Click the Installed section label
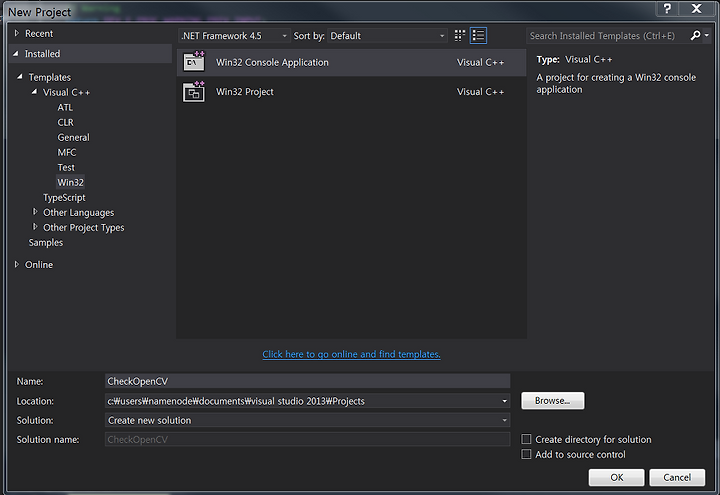This screenshot has width=720, height=495. [x=42, y=54]
